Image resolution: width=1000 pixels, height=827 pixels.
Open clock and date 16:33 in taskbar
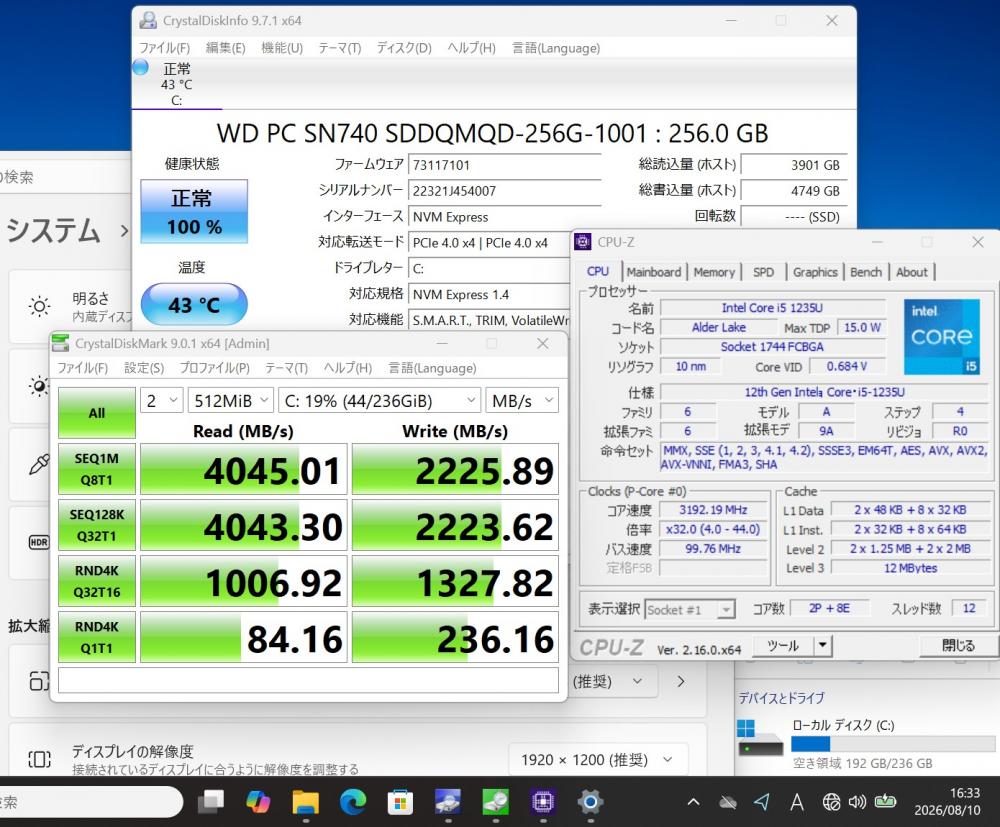click(948, 801)
